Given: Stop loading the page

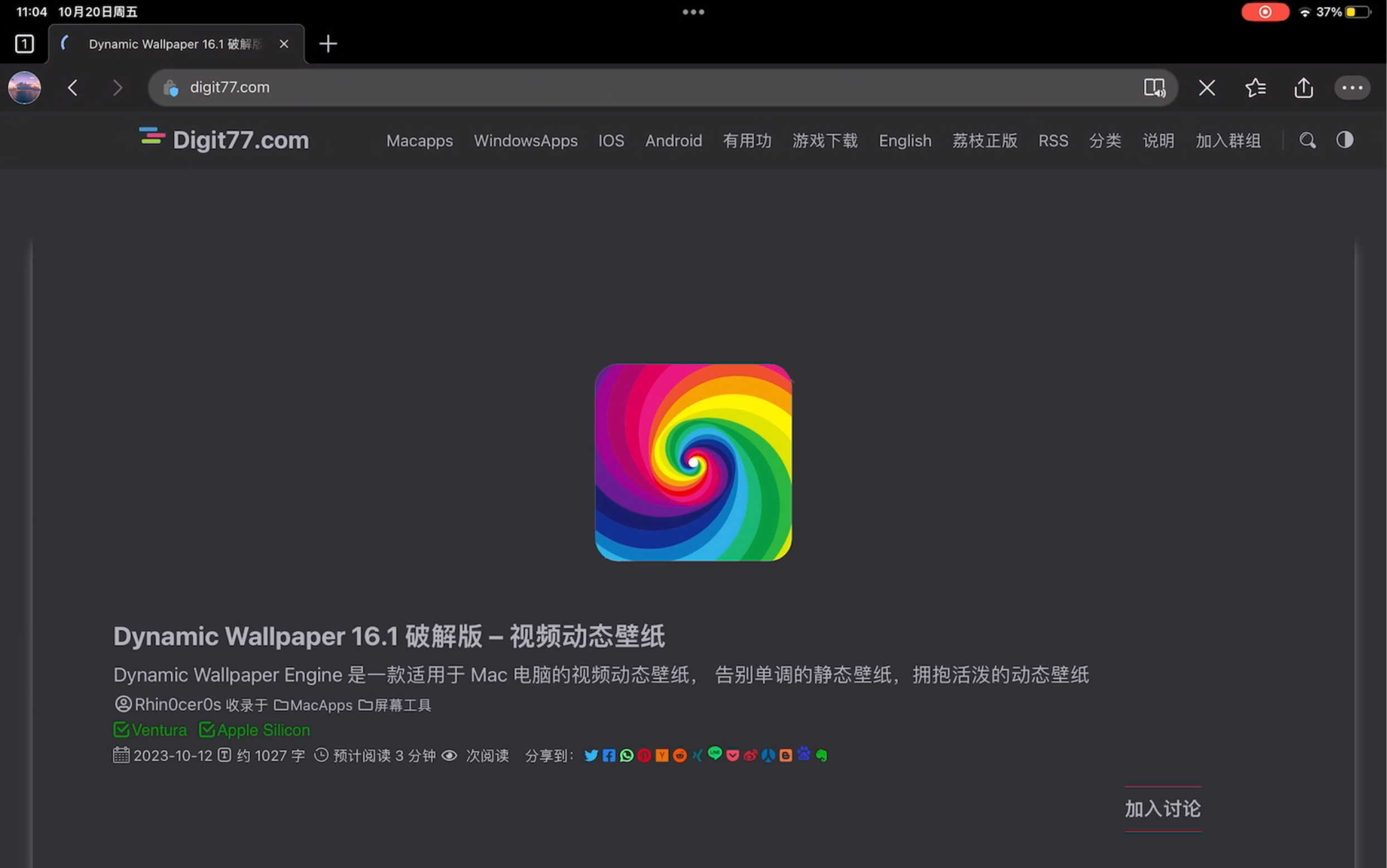Looking at the screenshot, I should pos(1207,88).
